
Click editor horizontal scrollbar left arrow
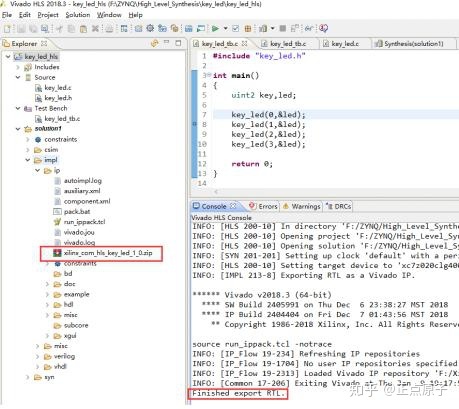pyautogui.click(x=216, y=192)
